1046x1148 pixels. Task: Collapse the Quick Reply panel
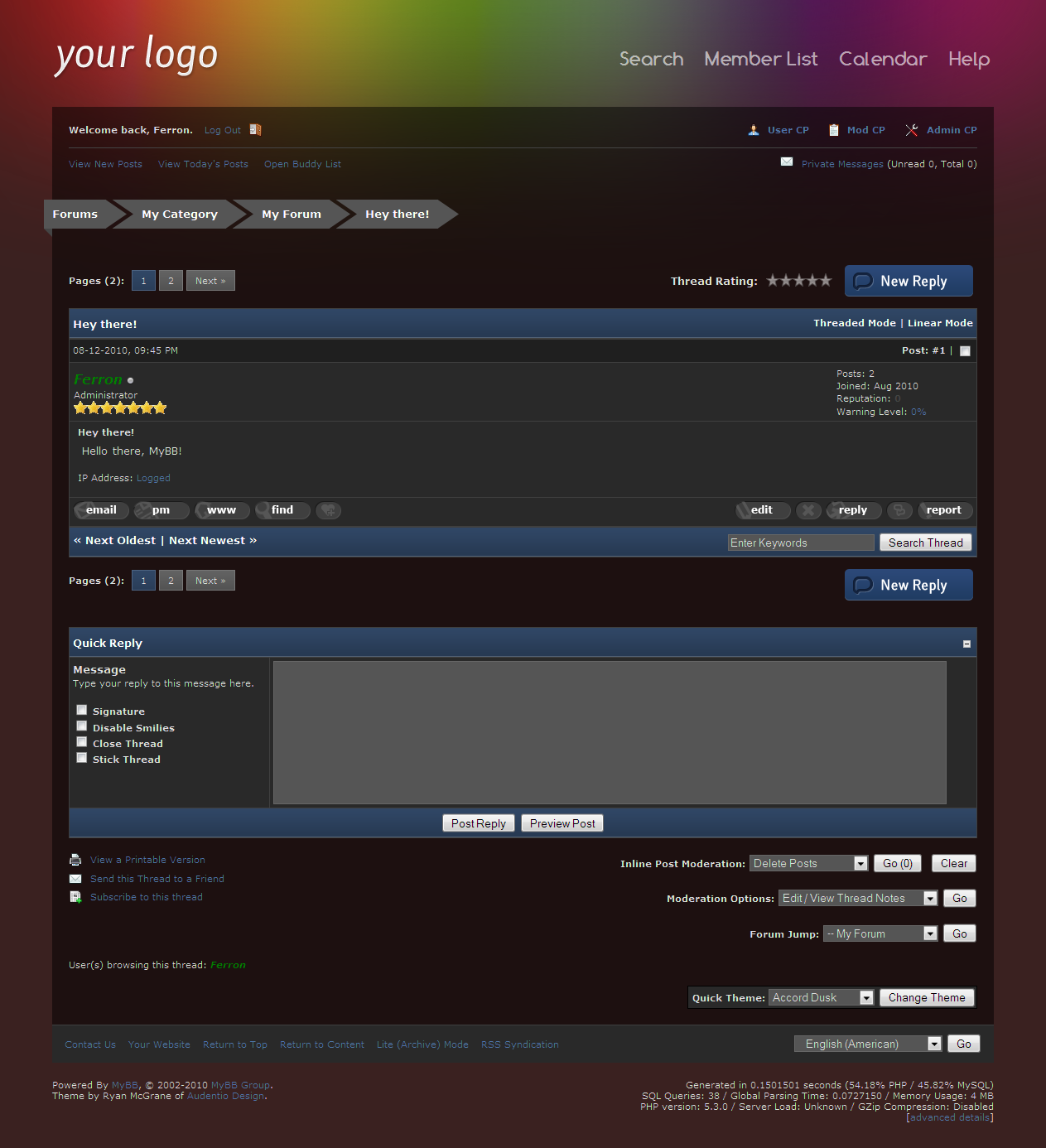(966, 644)
